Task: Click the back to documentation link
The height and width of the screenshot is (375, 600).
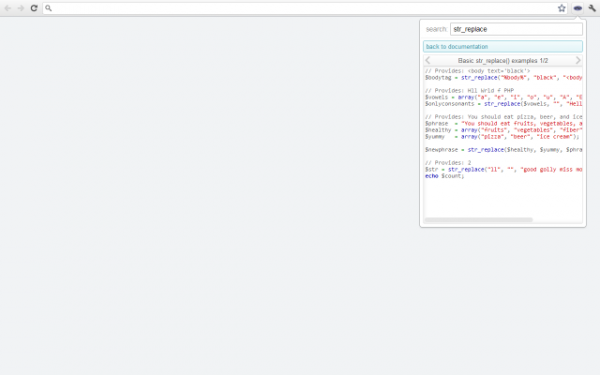Action: tap(503, 47)
